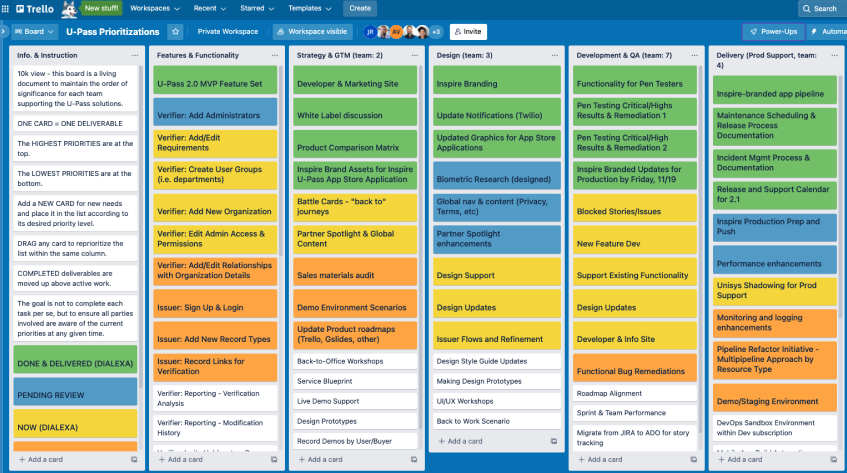Image resolution: width=847 pixels, height=473 pixels.
Task: Click the Workspace visible button
Action: [x=312, y=32]
